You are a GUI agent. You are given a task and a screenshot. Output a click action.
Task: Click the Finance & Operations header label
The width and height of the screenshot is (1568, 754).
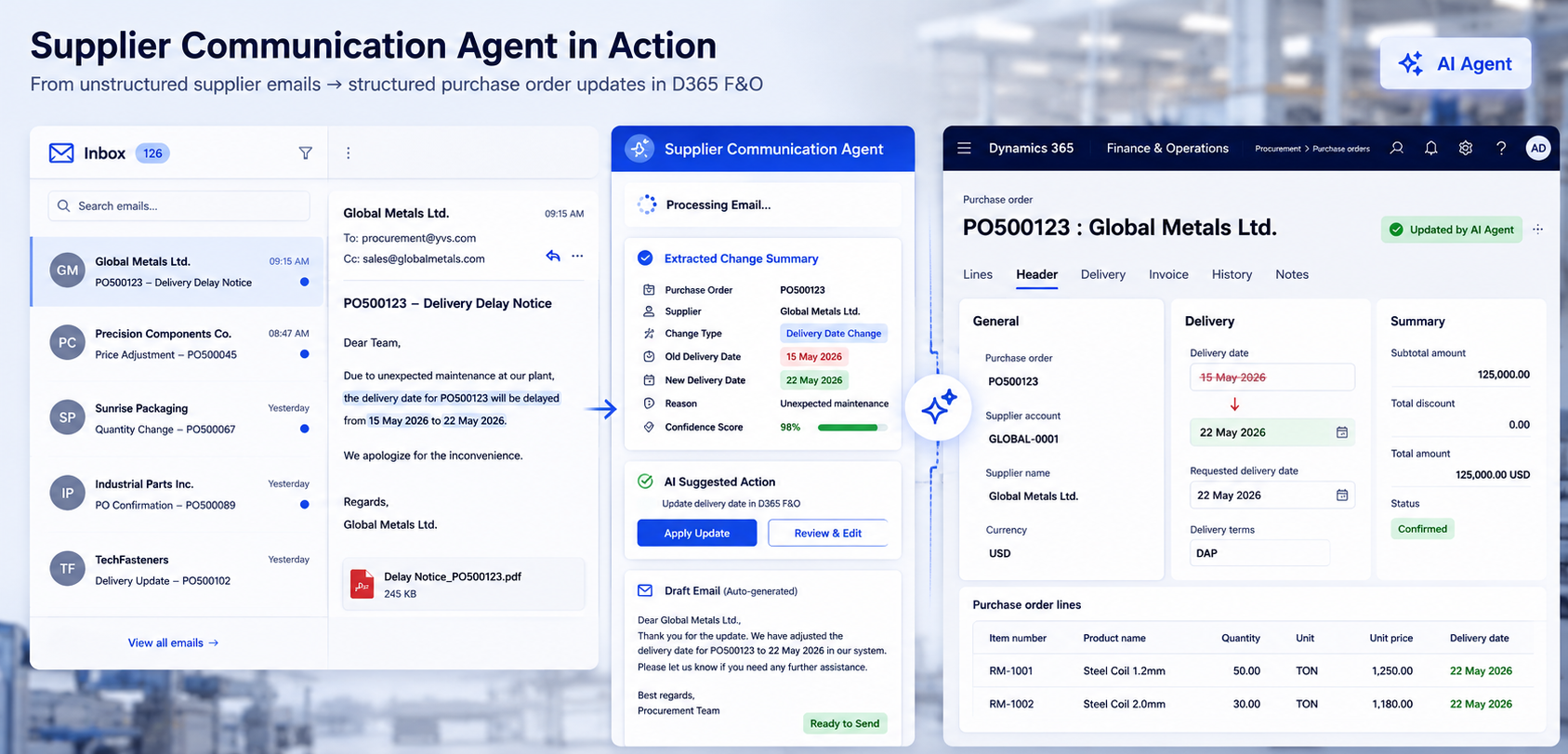coord(1167,148)
